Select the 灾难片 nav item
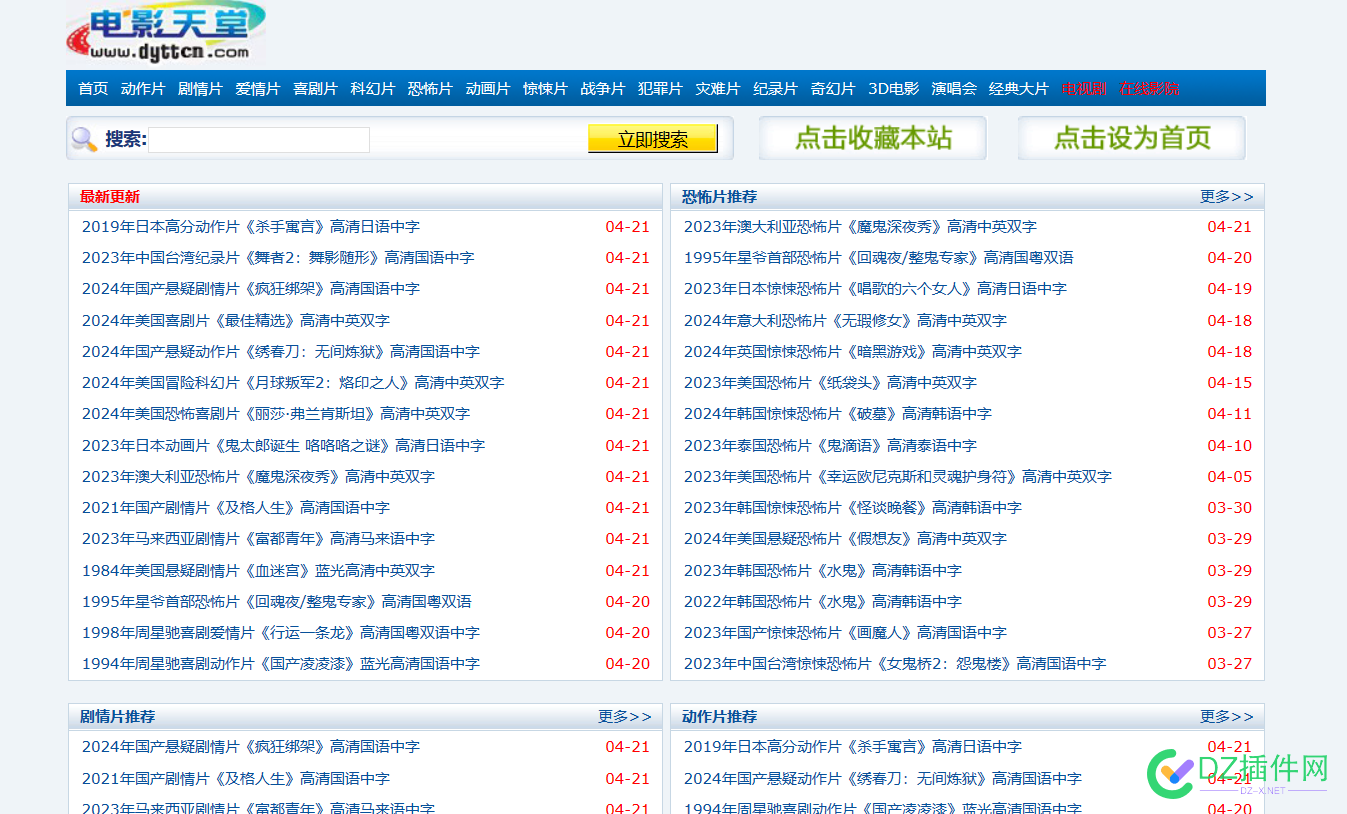The image size is (1347, 814). (x=718, y=89)
